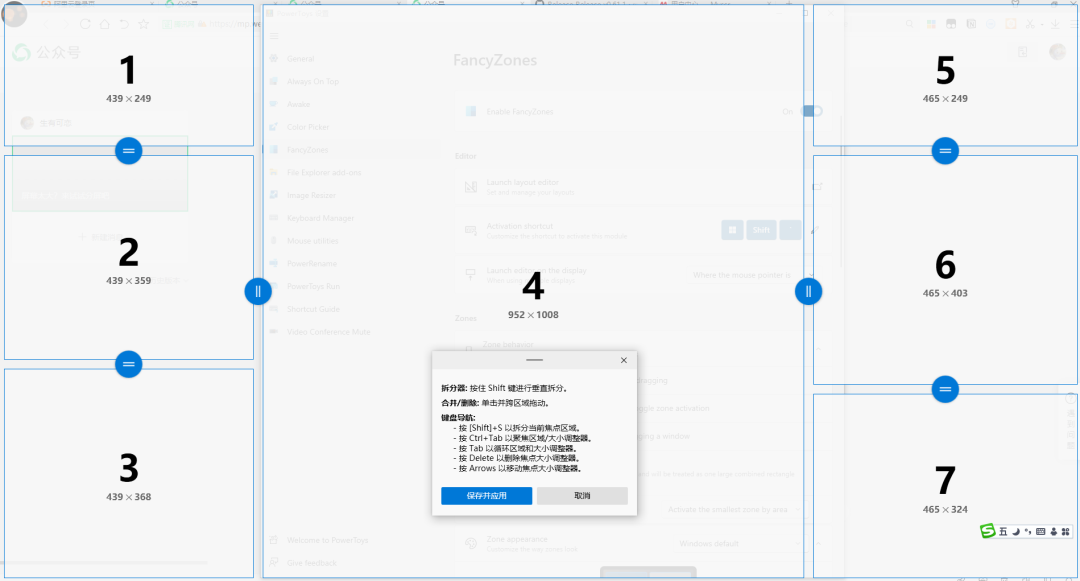Open PowerRename in PowerToys sidebar
1080x581 pixels.
point(311,264)
